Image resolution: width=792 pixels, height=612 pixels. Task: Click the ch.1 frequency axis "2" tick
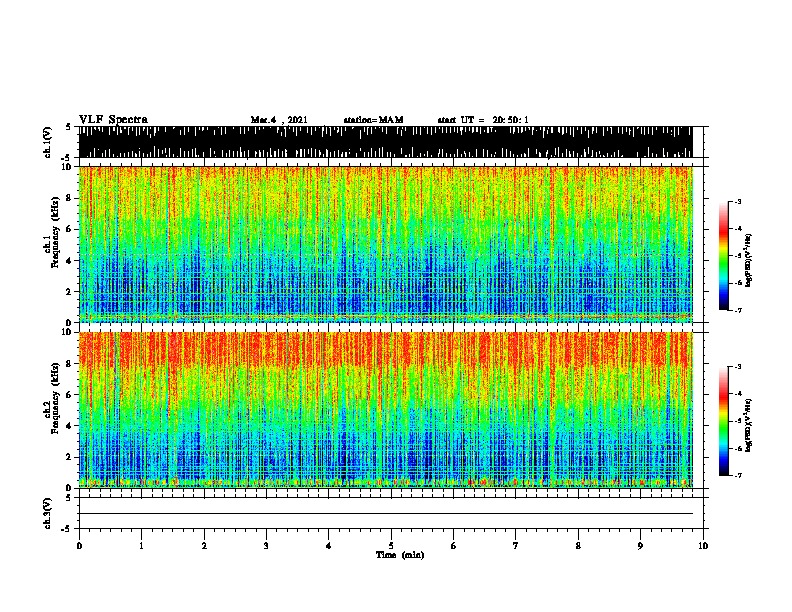(x=70, y=291)
